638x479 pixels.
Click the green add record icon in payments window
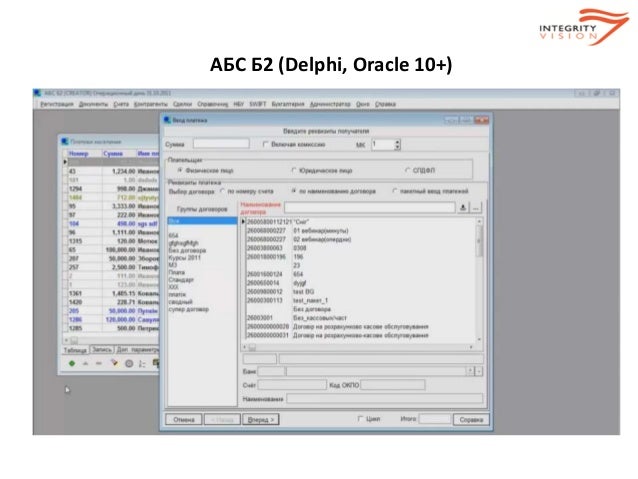(x=72, y=363)
